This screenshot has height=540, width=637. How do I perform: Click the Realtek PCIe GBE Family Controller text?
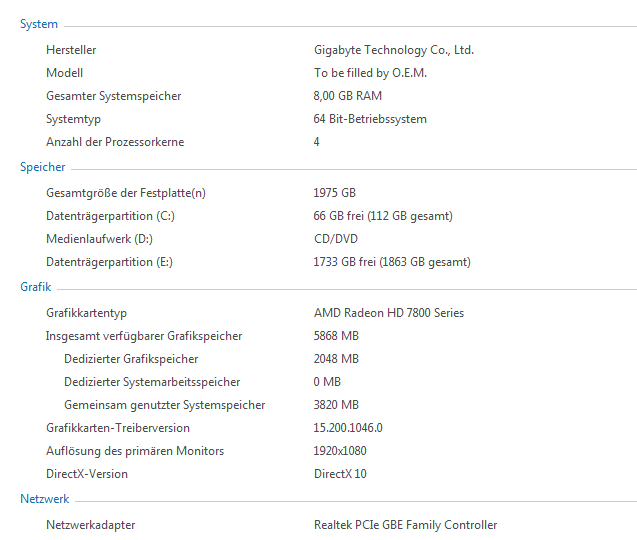pyautogui.click(x=405, y=525)
